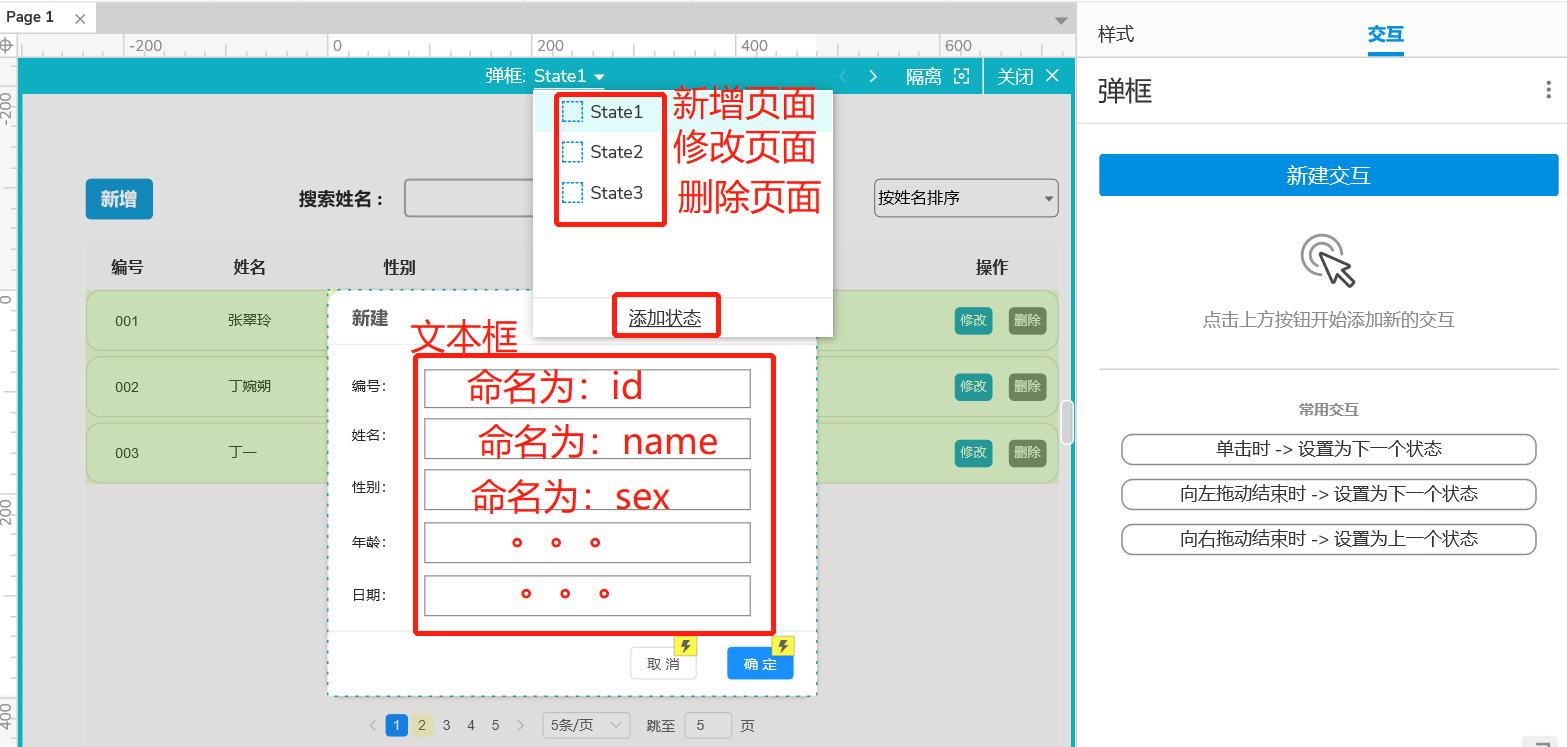Select page 4 in pagination
This screenshot has height=747, width=1567.
tap(471, 725)
